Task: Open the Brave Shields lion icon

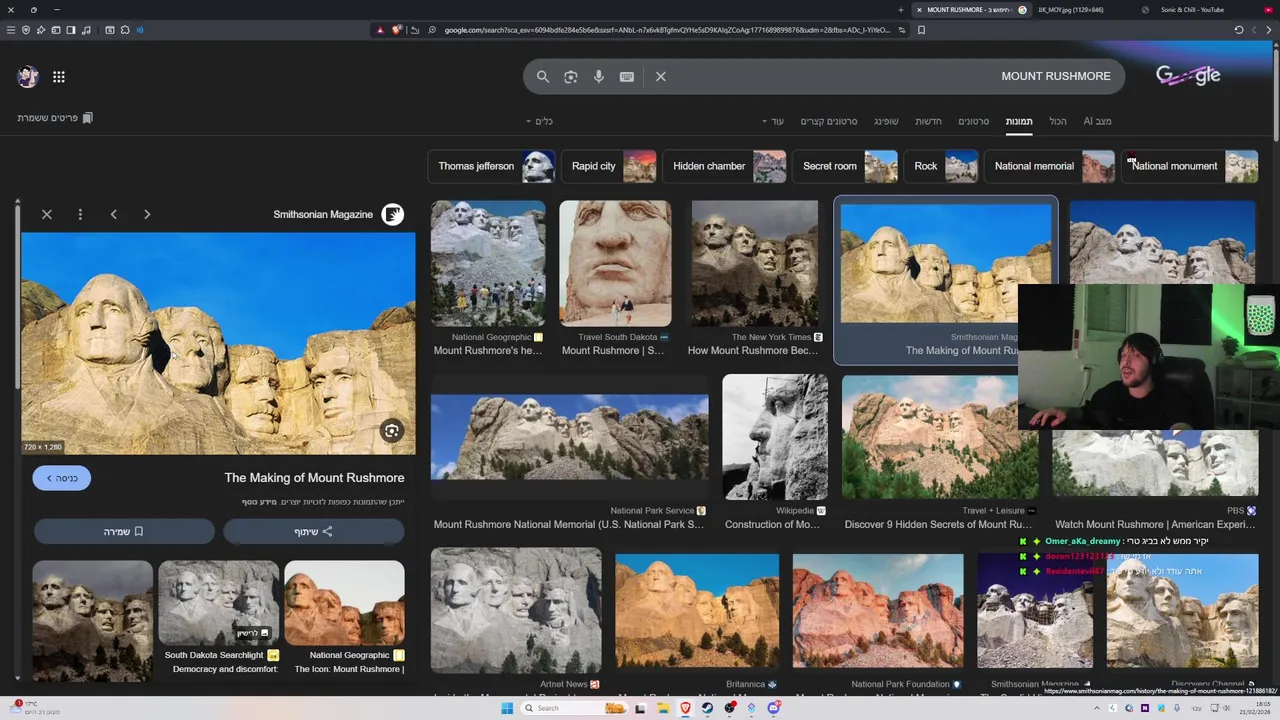Action: point(396,30)
